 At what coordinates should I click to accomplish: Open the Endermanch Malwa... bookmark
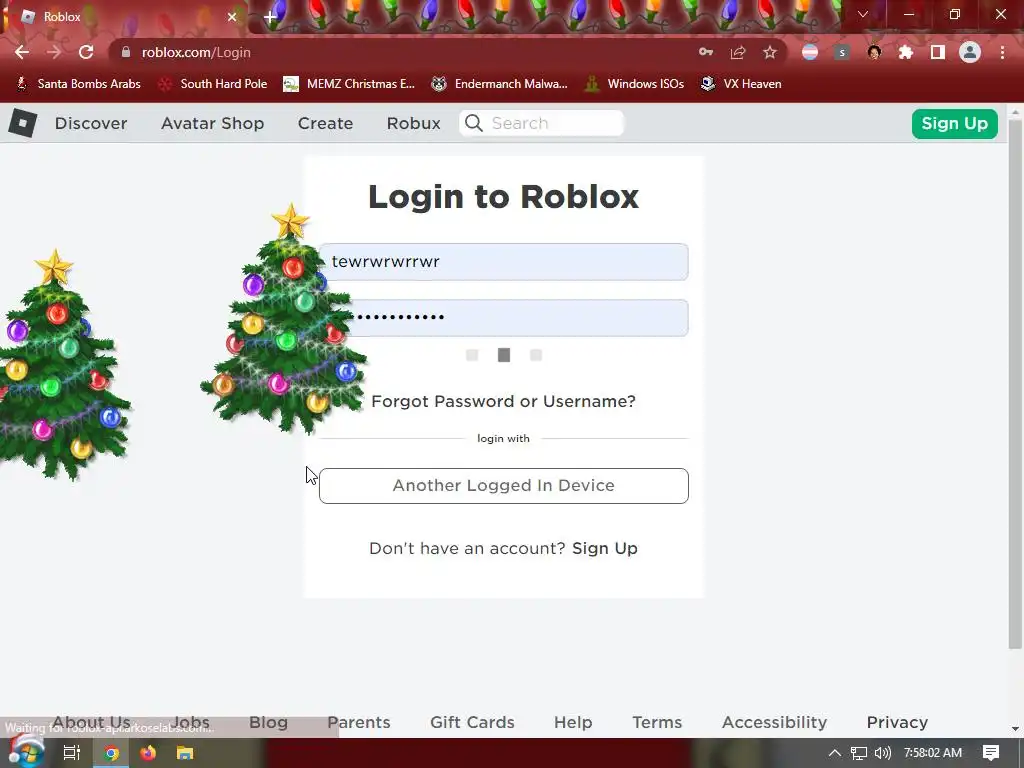[x=500, y=84]
